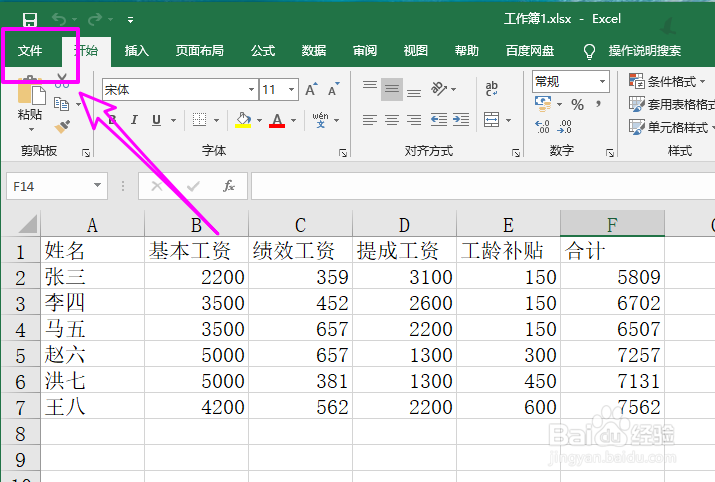Expand the Borders dropdown arrow
This screenshot has height=482, width=715.
pyautogui.click(x=217, y=120)
